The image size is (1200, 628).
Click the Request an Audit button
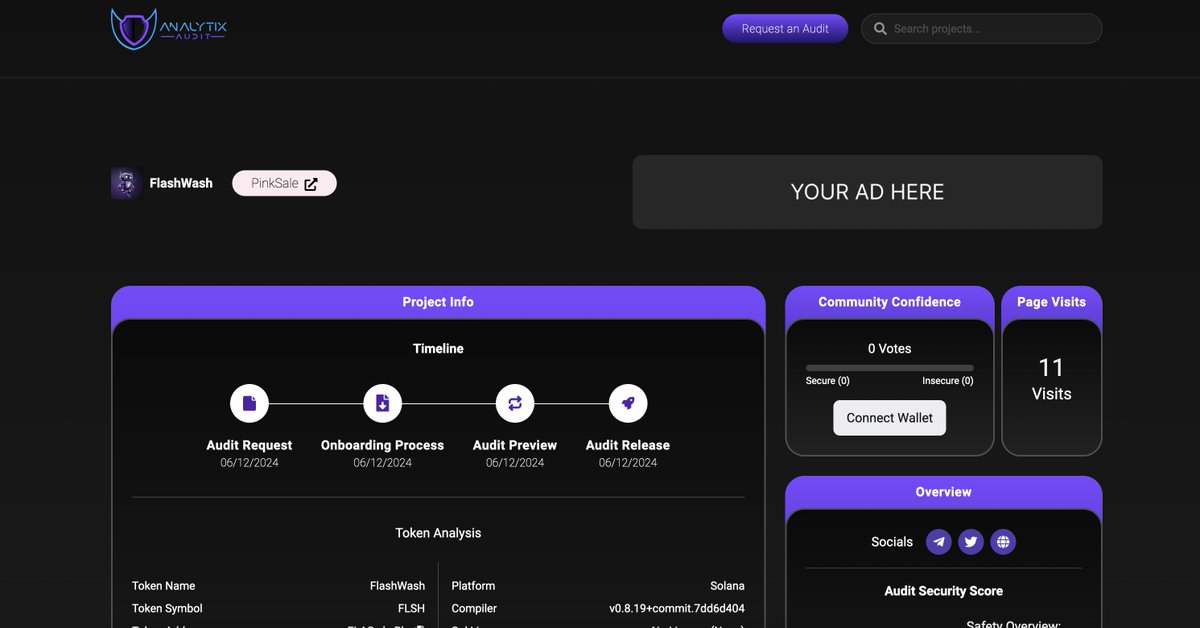(785, 28)
